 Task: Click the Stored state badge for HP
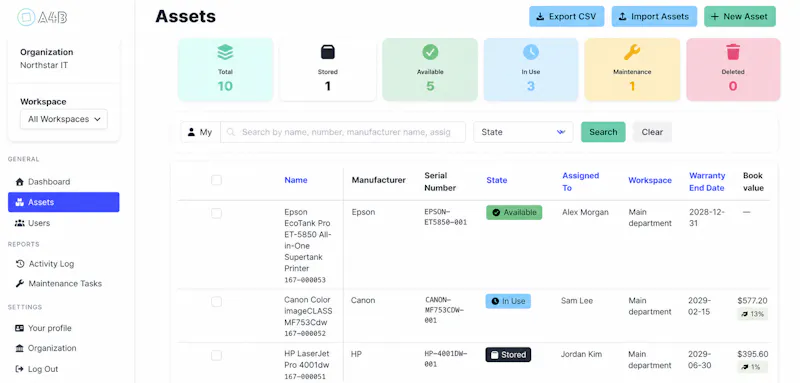(x=508, y=355)
